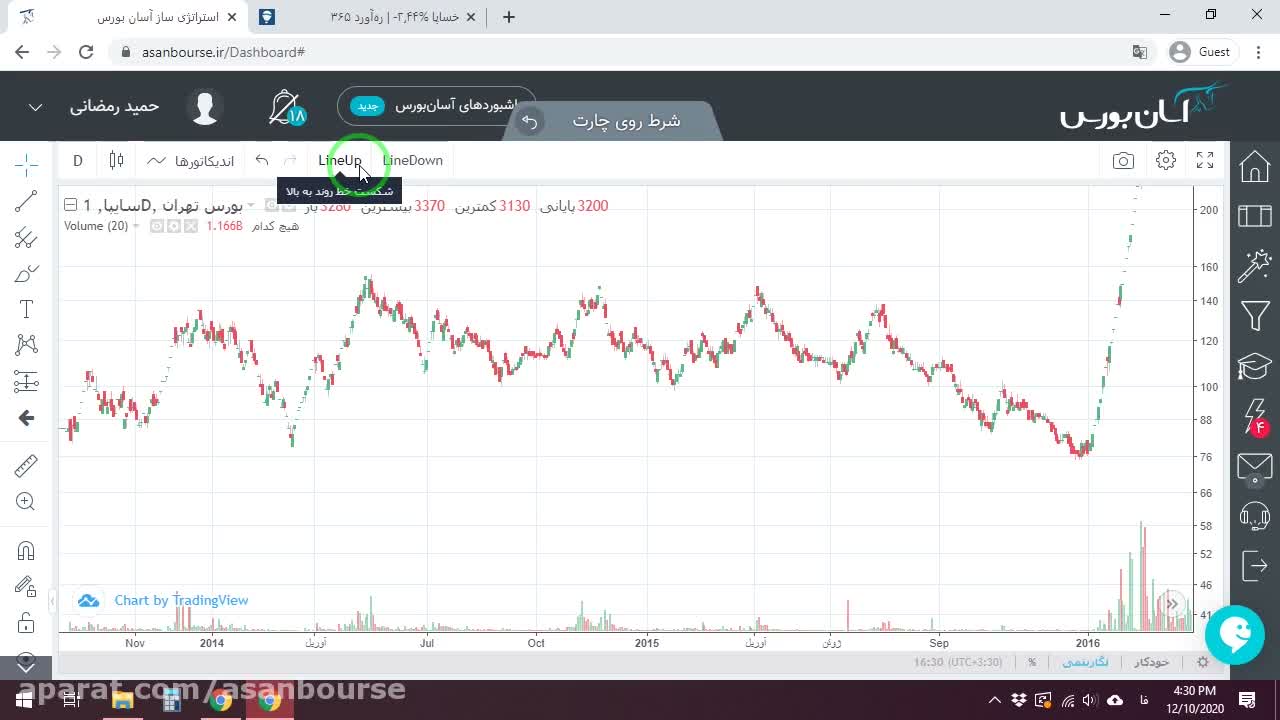Click the 16:30 (UTC+3:30) timezone selector
The height and width of the screenshot is (720, 1280).
click(958, 662)
